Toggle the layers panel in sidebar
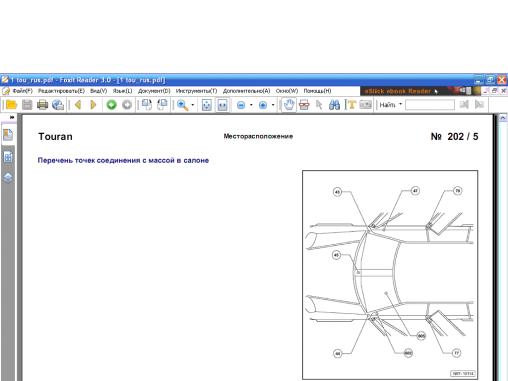Screen dimensions: 508x381 [8, 178]
